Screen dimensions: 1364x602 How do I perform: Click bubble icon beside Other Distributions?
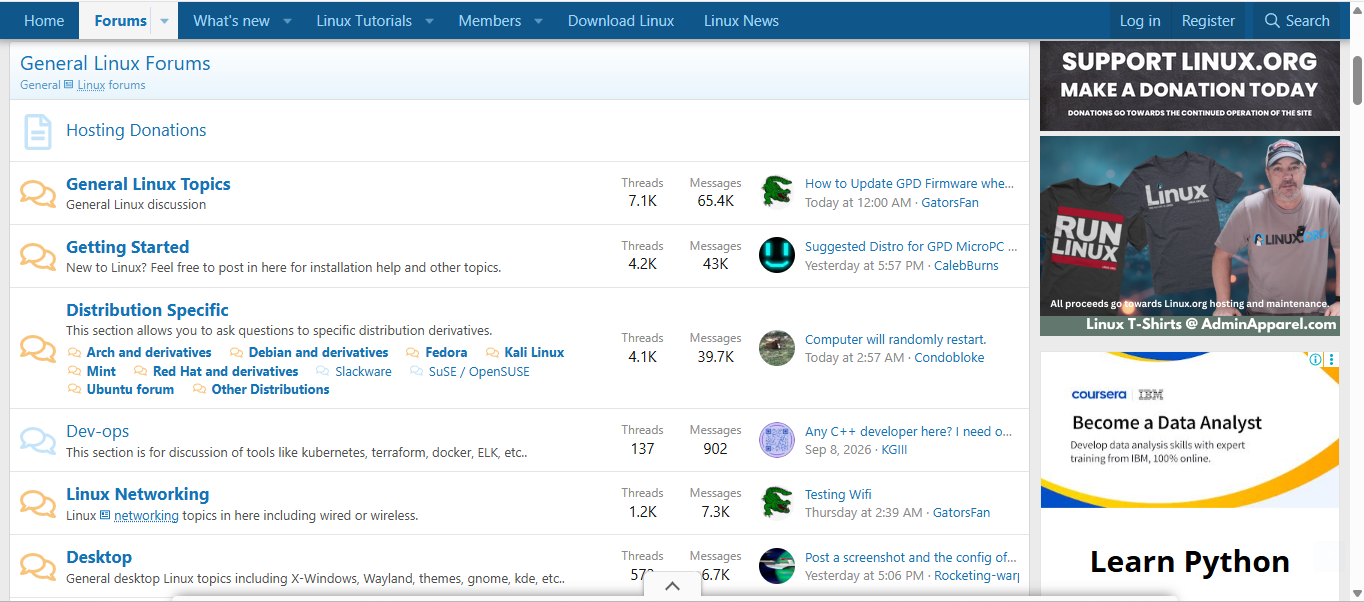click(200, 390)
